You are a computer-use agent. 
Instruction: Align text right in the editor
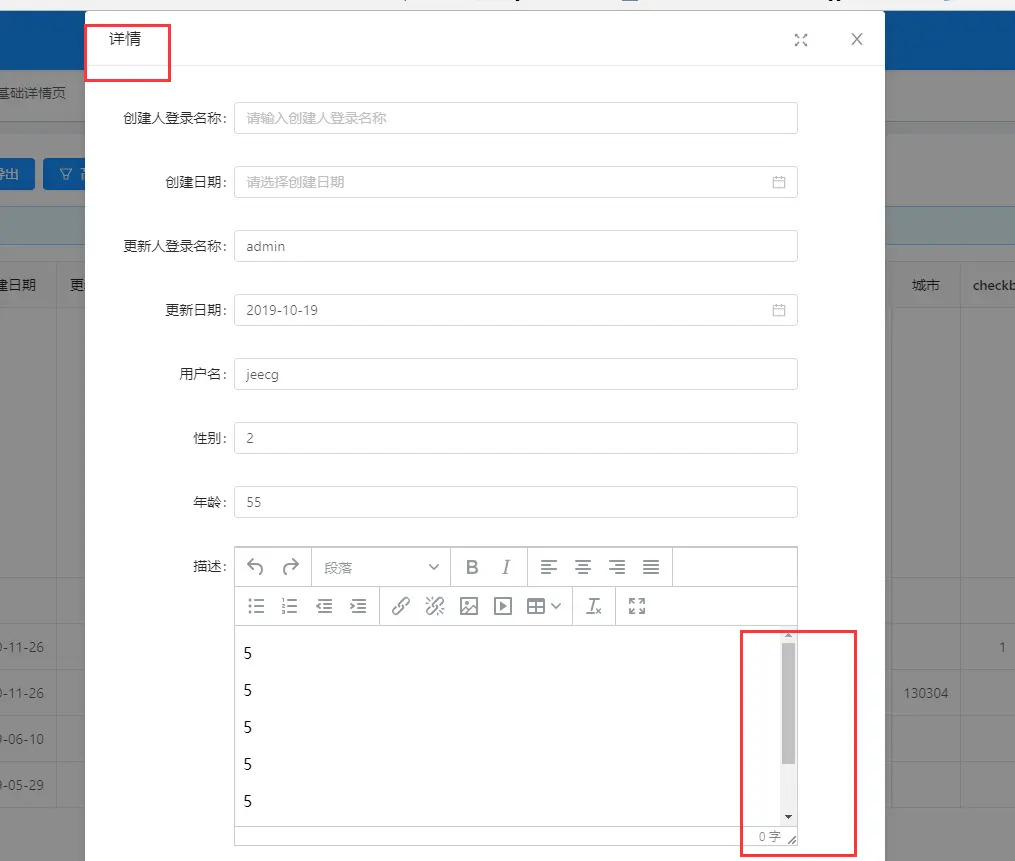click(x=617, y=567)
